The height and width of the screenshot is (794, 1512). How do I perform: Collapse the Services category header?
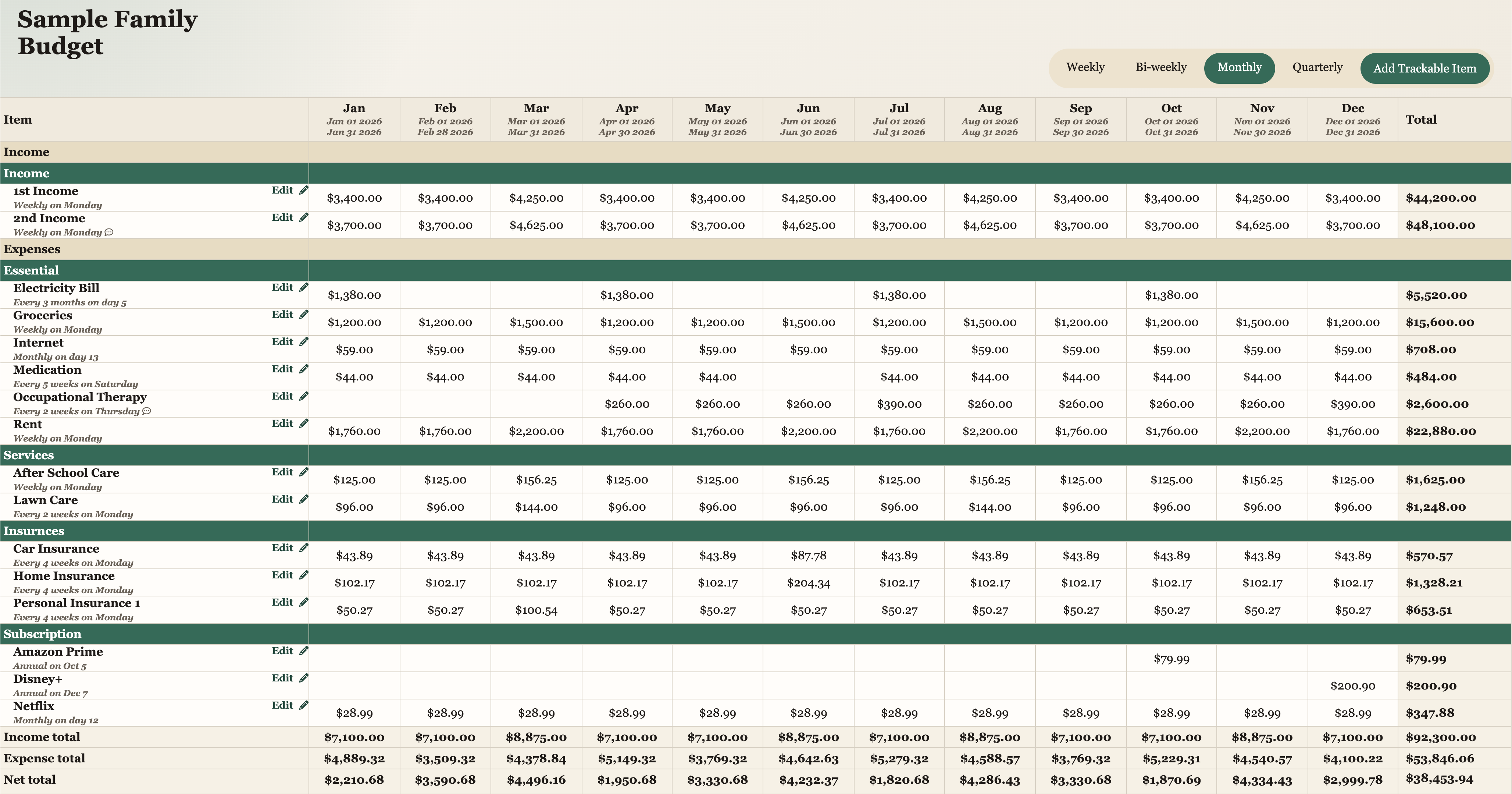pyautogui.click(x=29, y=455)
